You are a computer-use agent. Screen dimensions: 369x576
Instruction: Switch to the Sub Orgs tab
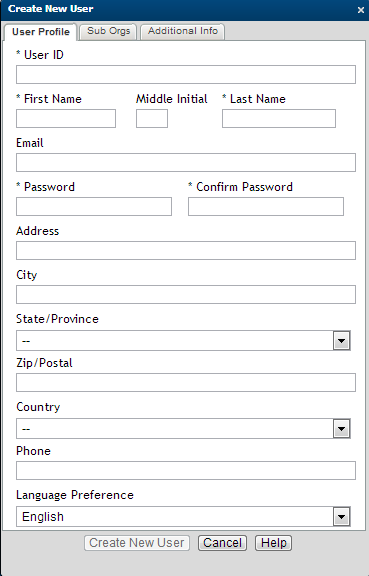[108, 31]
